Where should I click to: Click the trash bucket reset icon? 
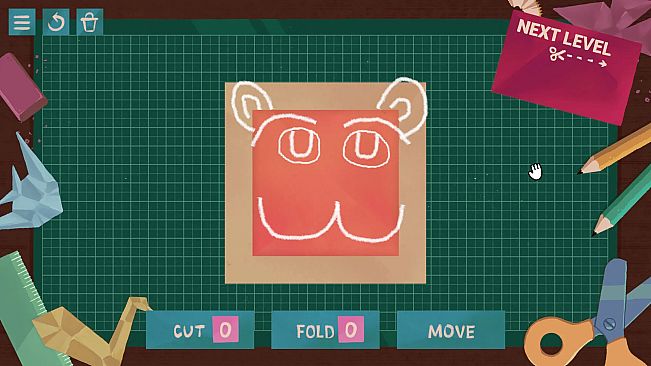90,22
